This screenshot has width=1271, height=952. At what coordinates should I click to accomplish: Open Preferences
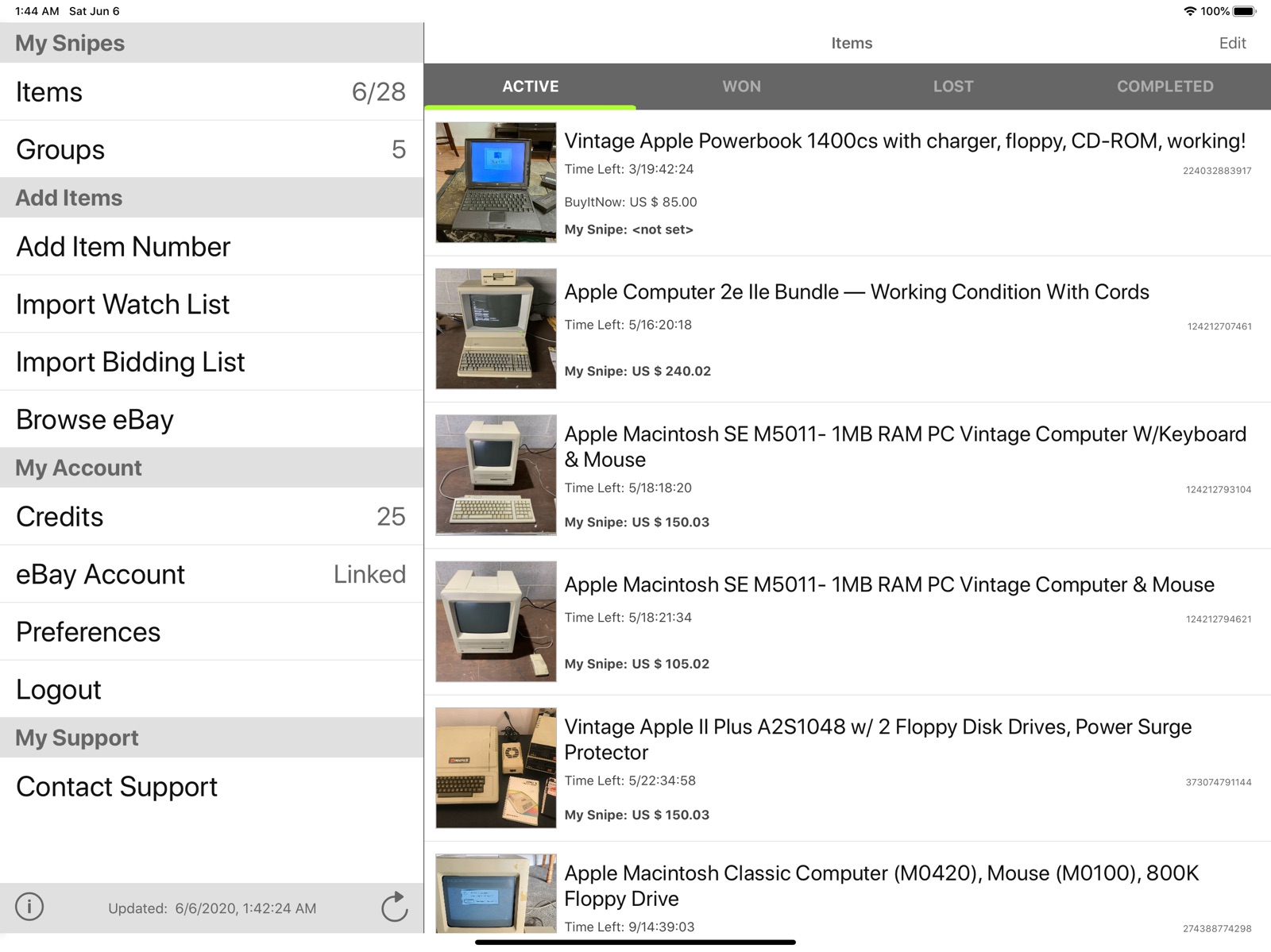point(211,632)
